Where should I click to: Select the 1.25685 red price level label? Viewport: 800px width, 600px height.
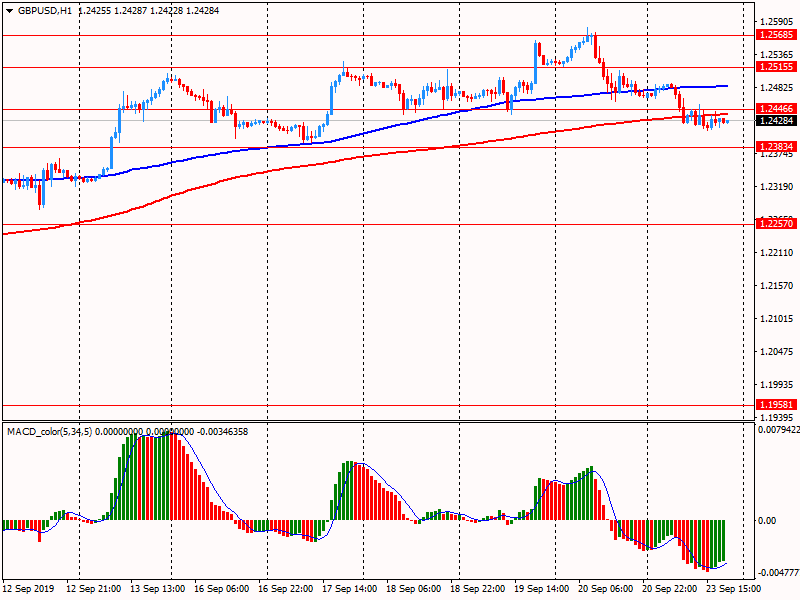776,35
